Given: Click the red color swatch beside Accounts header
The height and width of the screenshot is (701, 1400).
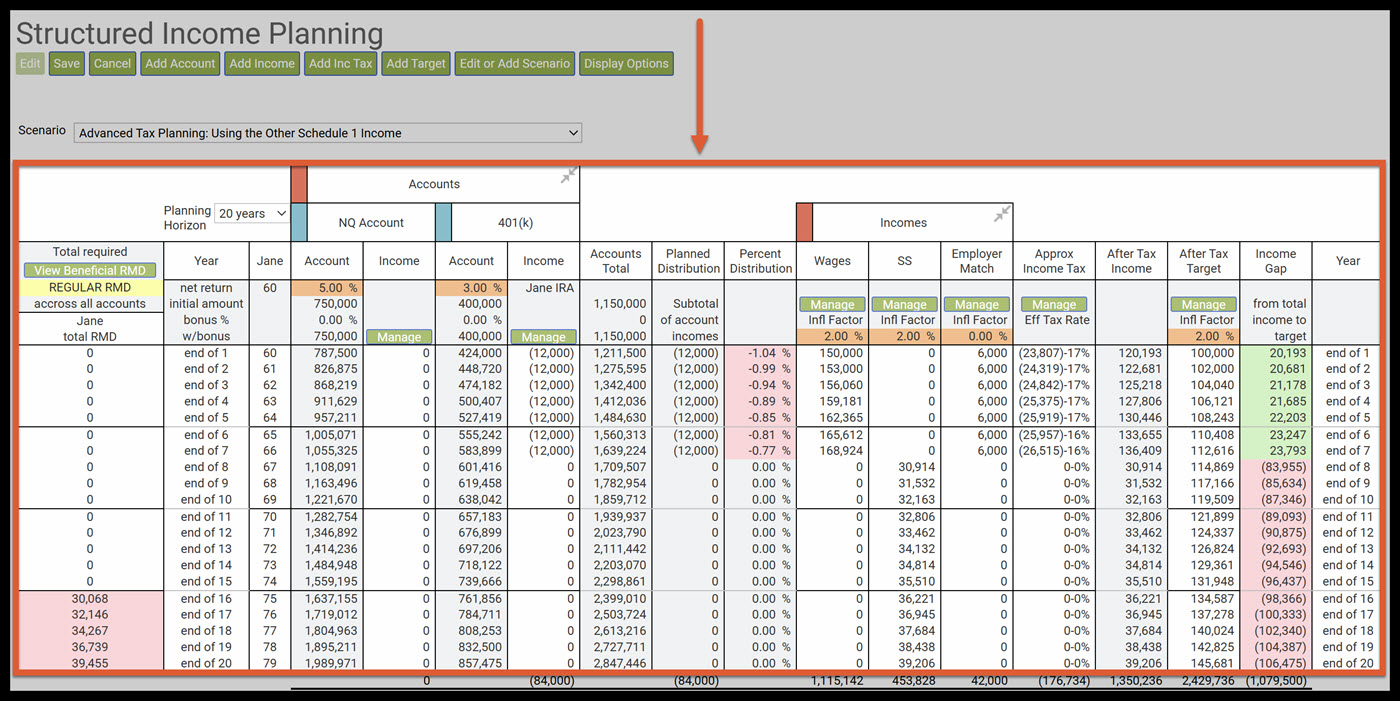Looking at the screenshot, I should [x=299, y=184].
